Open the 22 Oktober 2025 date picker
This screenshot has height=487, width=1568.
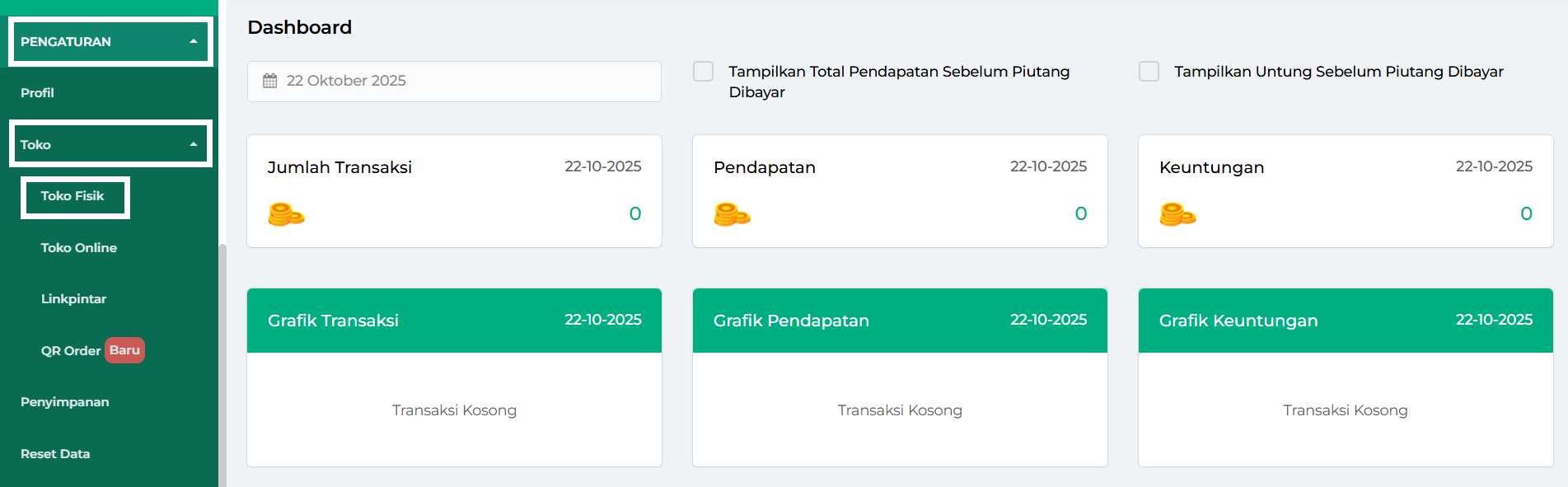tap(454, 81)
